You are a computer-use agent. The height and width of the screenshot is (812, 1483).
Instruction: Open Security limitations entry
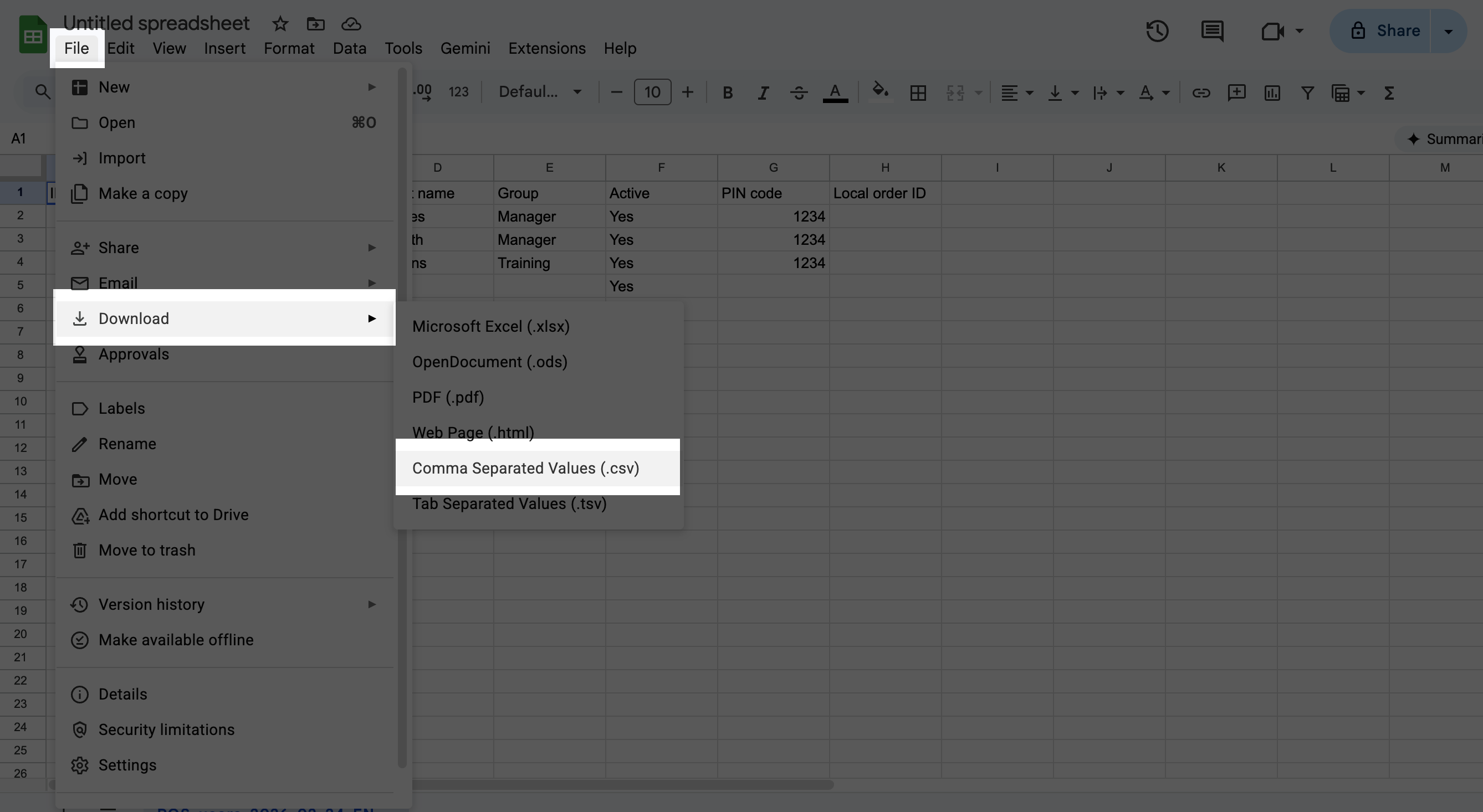pyautogui.click(x=224, y=729)
